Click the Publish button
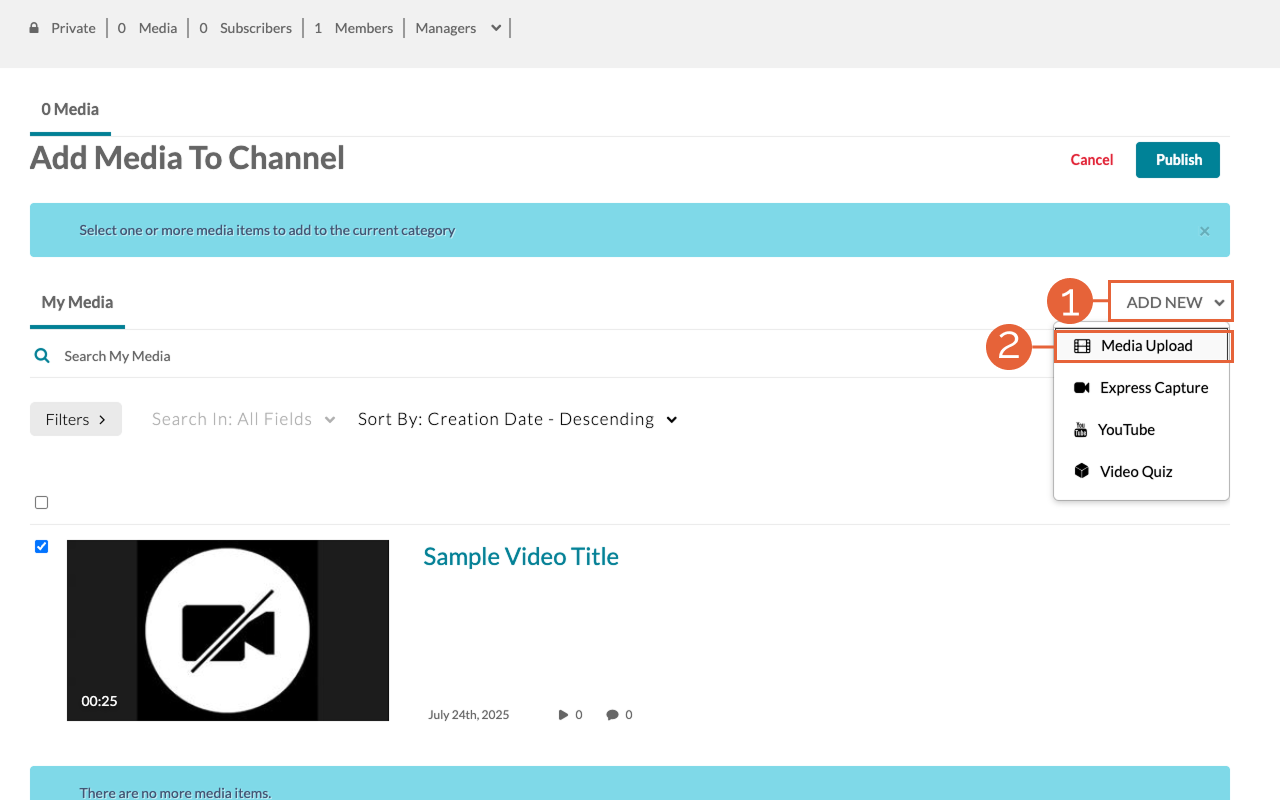Image resolution: width=1280 pixels, height=800 pixels. pyautogui.click(x=1177, y=159)
